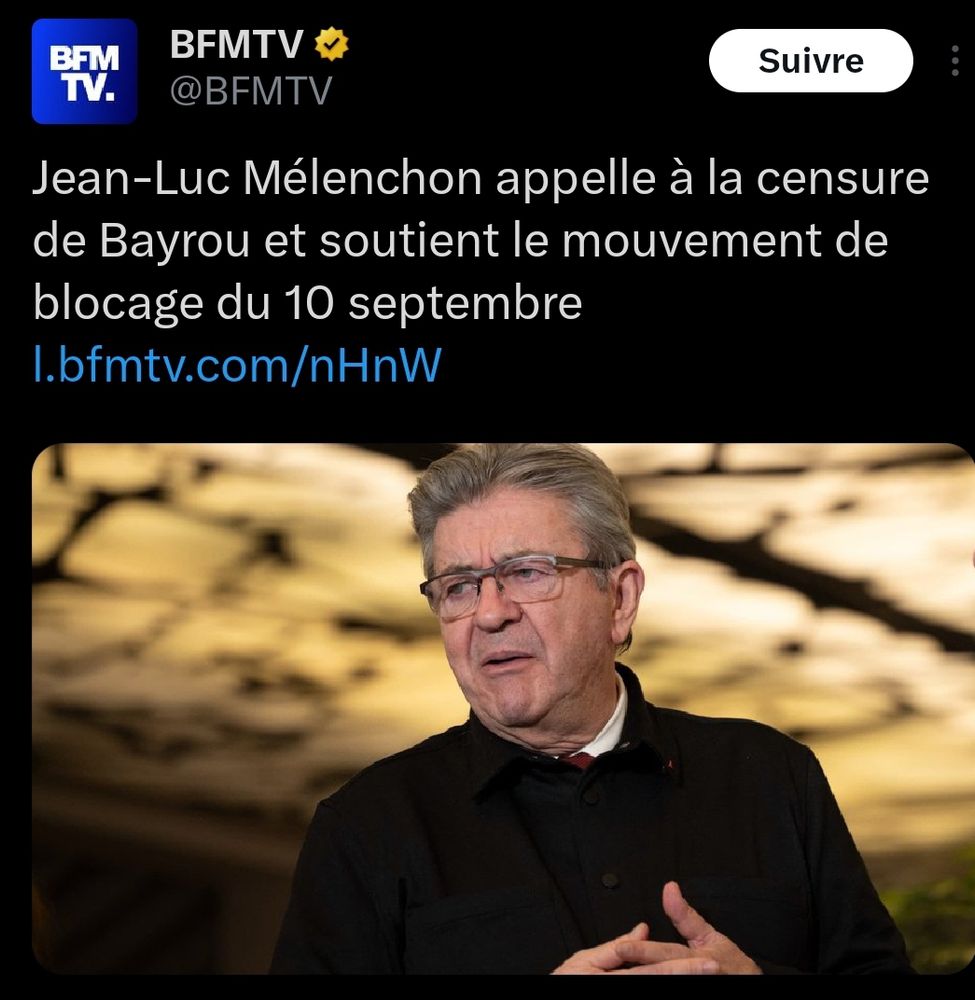The height and width of the screenshot is (1000, 975).
Task: Open the three-dot more options menu
Action: 955,61
